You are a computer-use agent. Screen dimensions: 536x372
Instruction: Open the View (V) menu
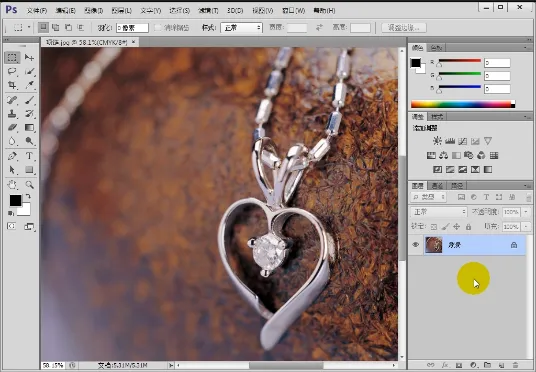[263, 11]
